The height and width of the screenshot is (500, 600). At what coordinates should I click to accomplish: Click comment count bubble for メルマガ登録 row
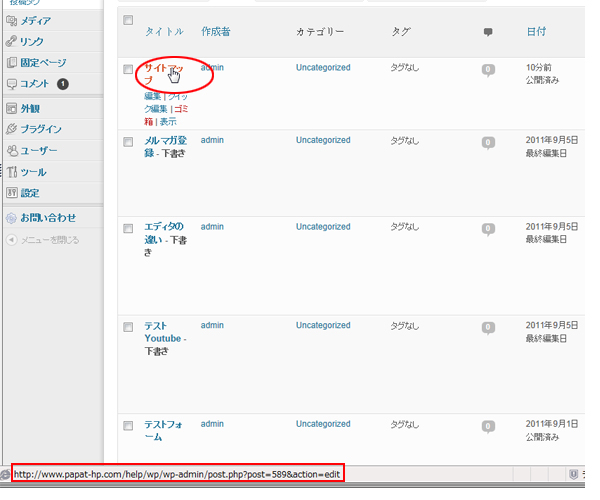click(x=488, y=142)
